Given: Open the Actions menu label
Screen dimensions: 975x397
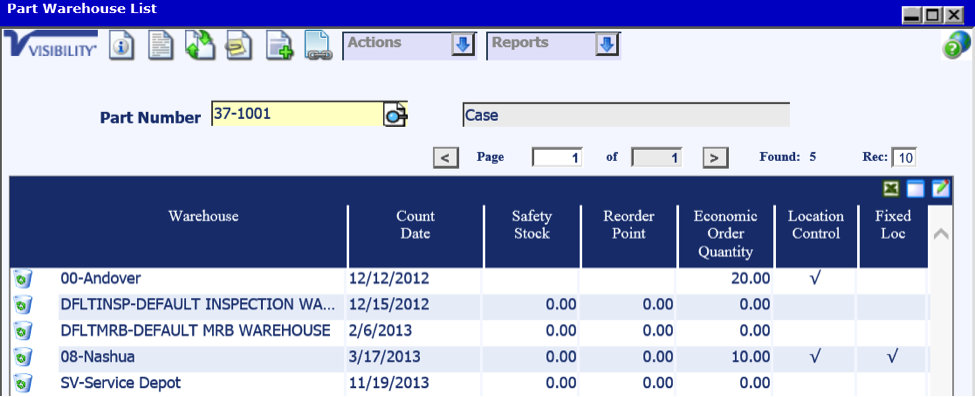Looking at the screenshot, I should pos(374,43).
